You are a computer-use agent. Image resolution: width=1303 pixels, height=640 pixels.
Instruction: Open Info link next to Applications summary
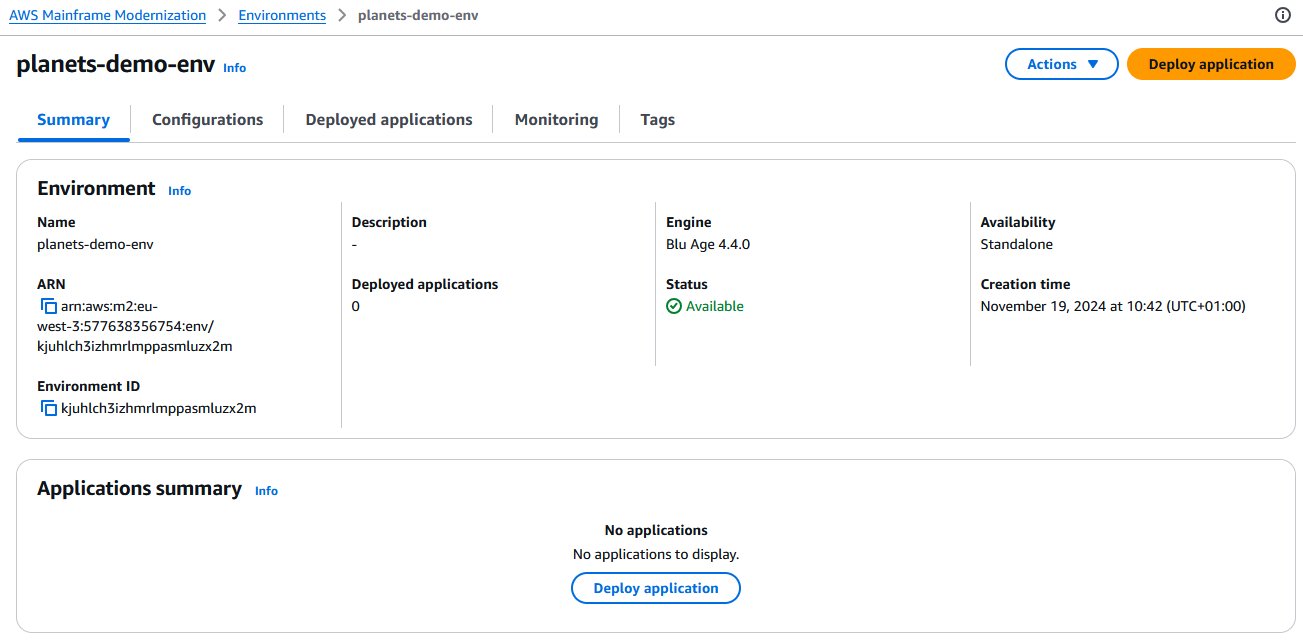pyautogui.click(x=266, y=491)
